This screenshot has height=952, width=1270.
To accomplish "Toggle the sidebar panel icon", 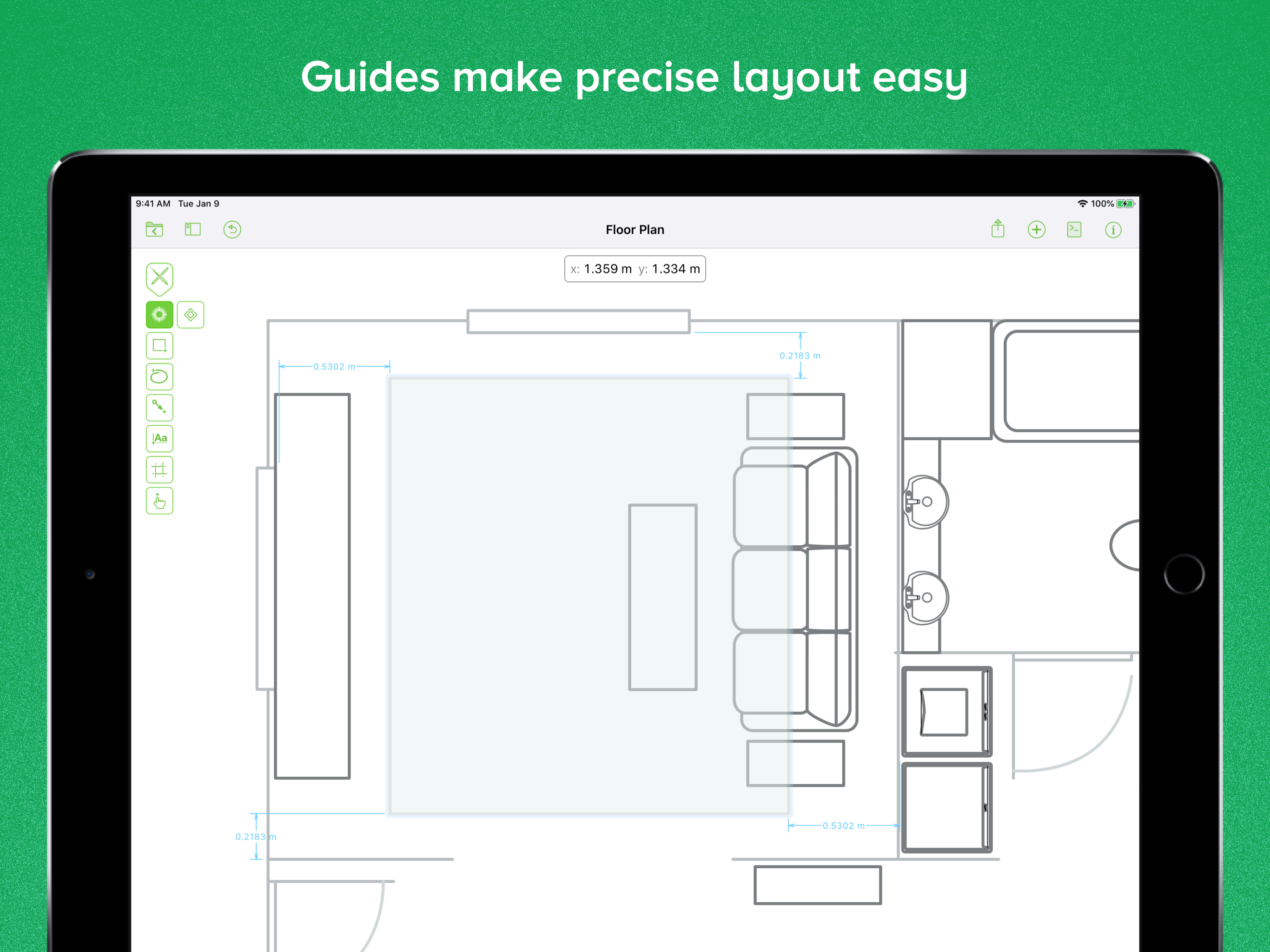I will (193, 230).
